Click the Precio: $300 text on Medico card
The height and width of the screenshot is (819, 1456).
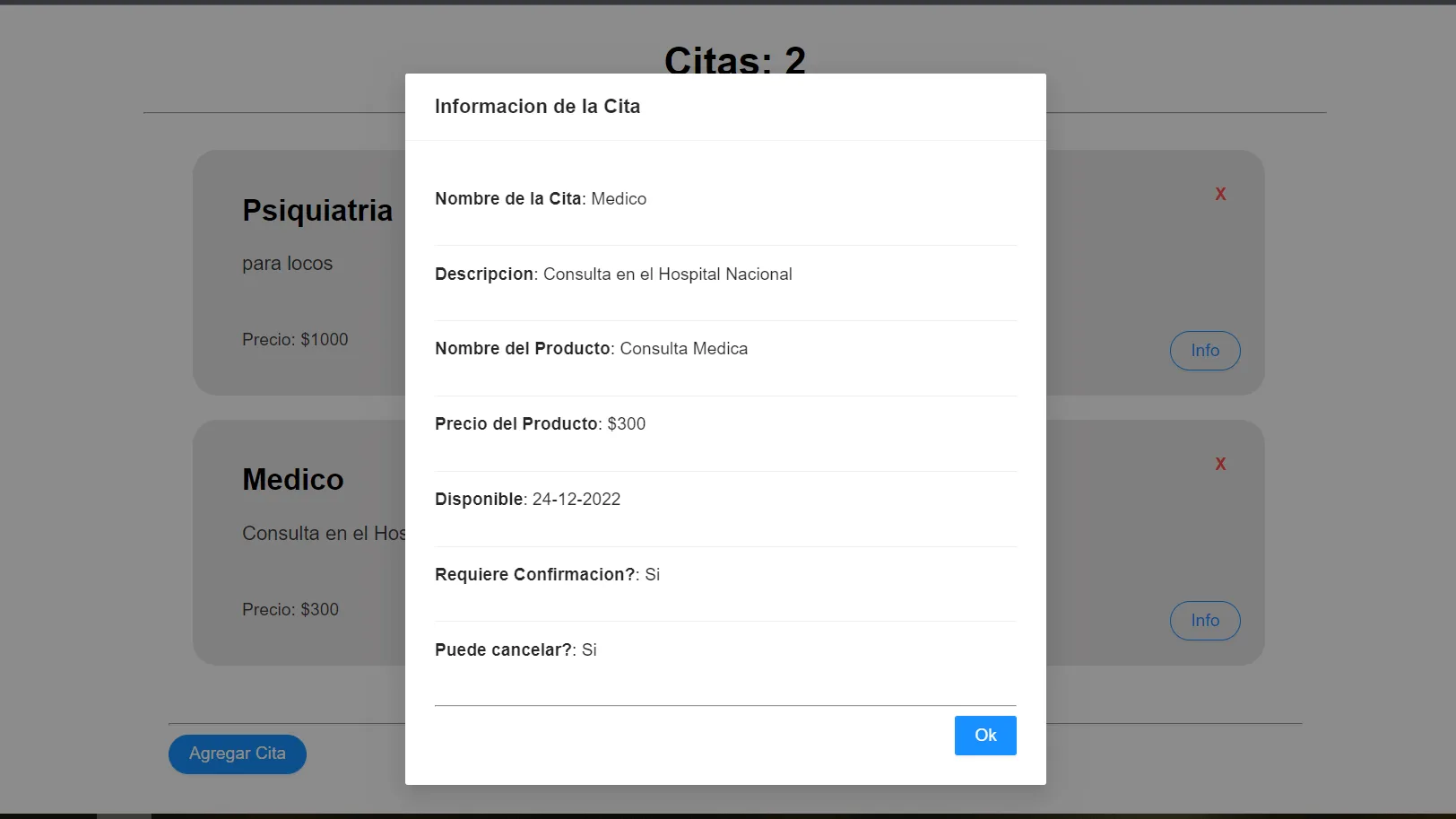click(290, 610)
